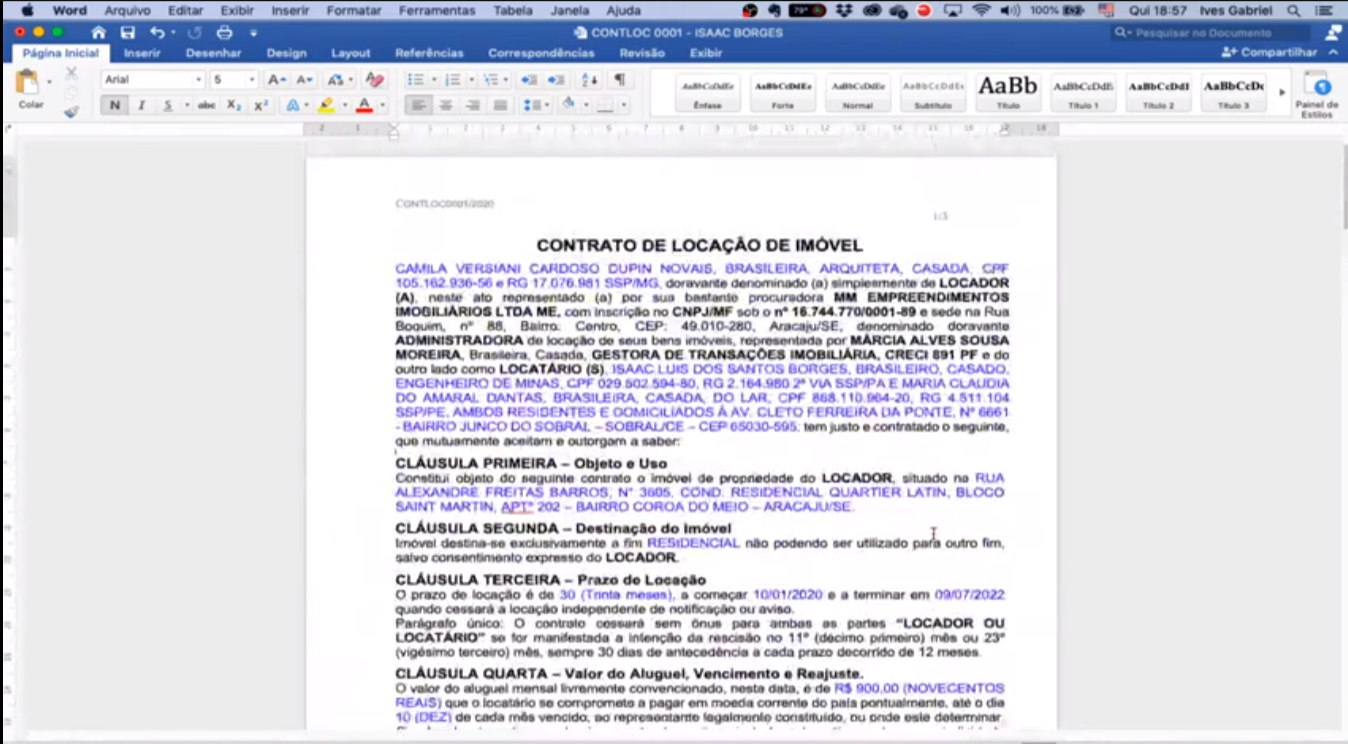Click the Format Painter brush icon
The width and height of the screenshot is (1348, 744).
[71, 112]
